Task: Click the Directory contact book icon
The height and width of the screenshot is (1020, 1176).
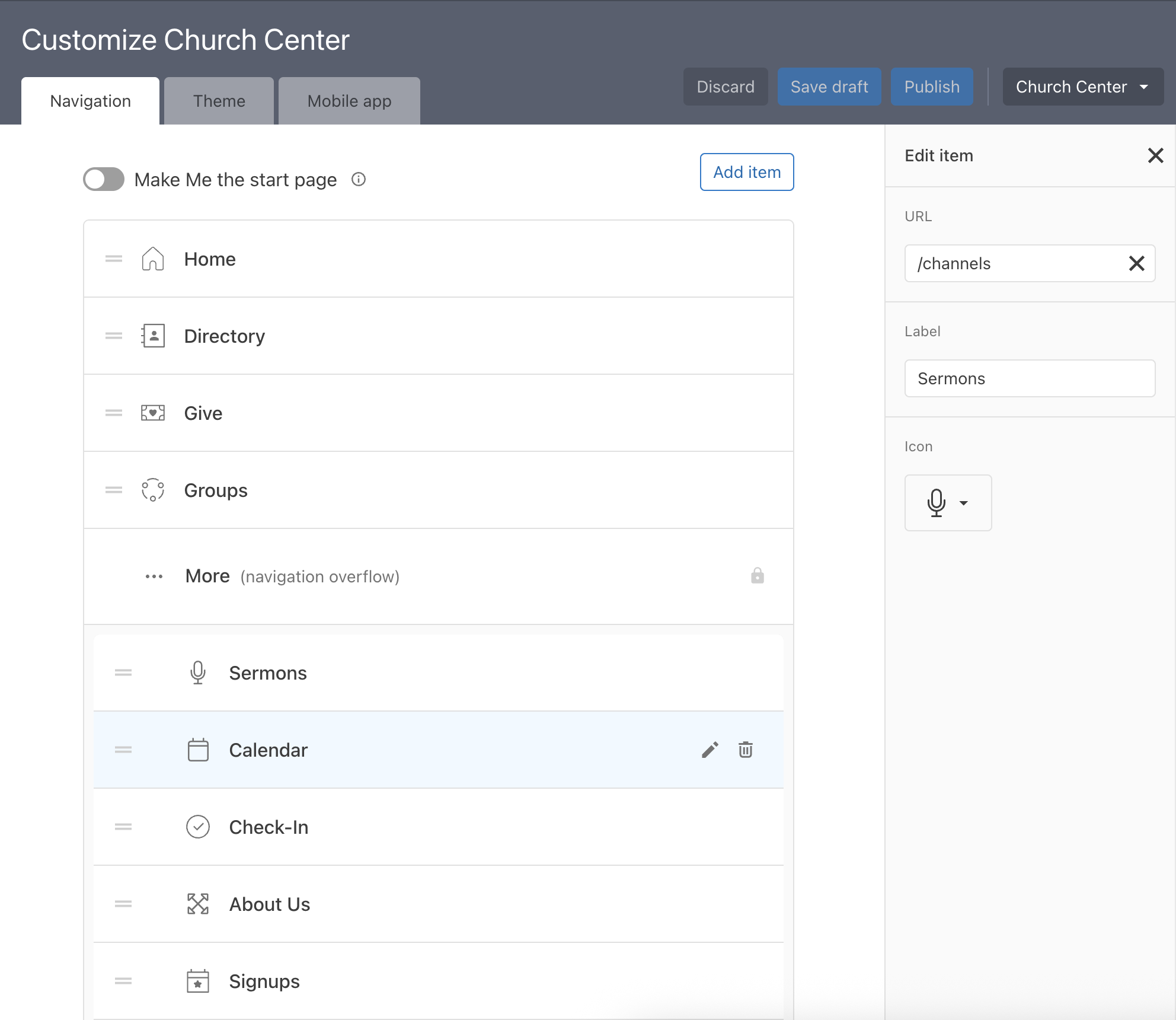Action: point(152,336)
